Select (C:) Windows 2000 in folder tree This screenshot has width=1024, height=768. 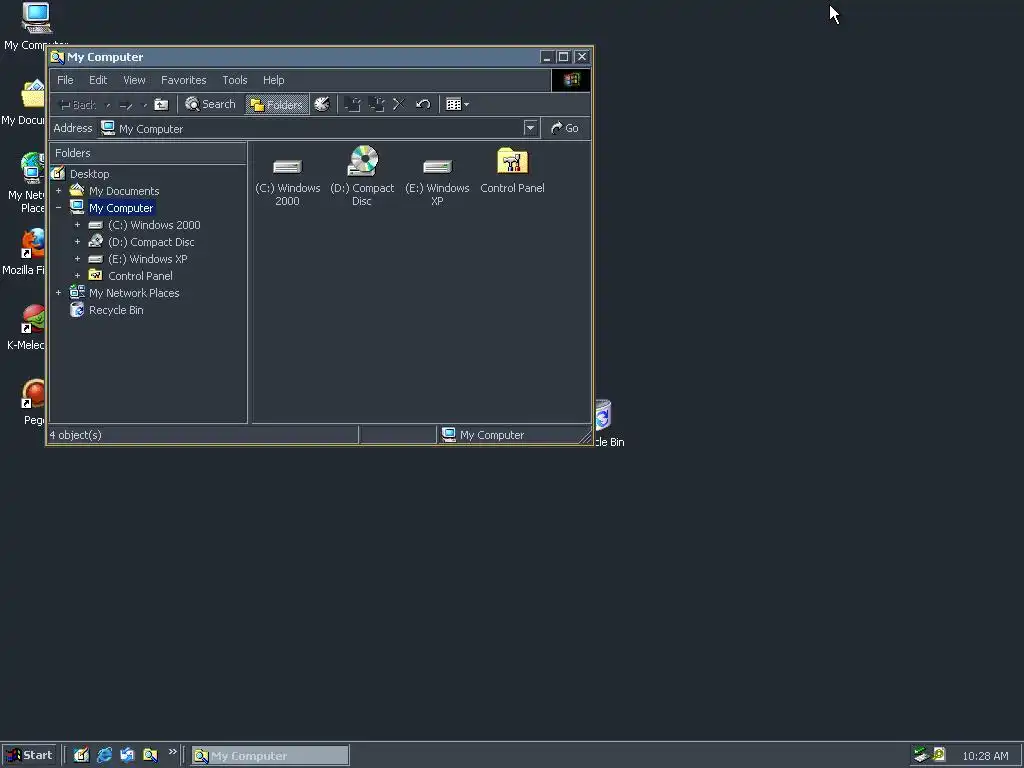[154, 225]
